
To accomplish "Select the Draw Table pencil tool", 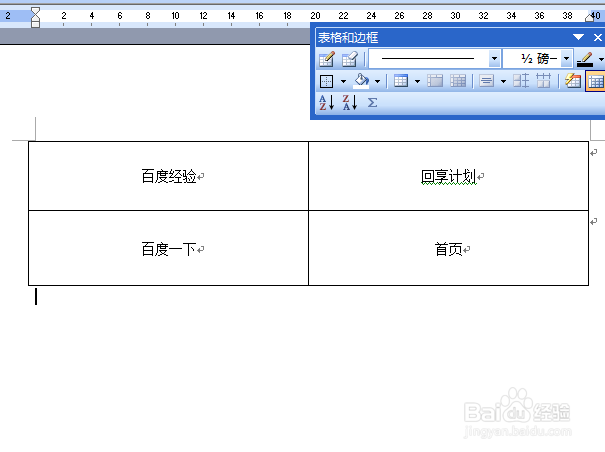I will tap(326, 59).
